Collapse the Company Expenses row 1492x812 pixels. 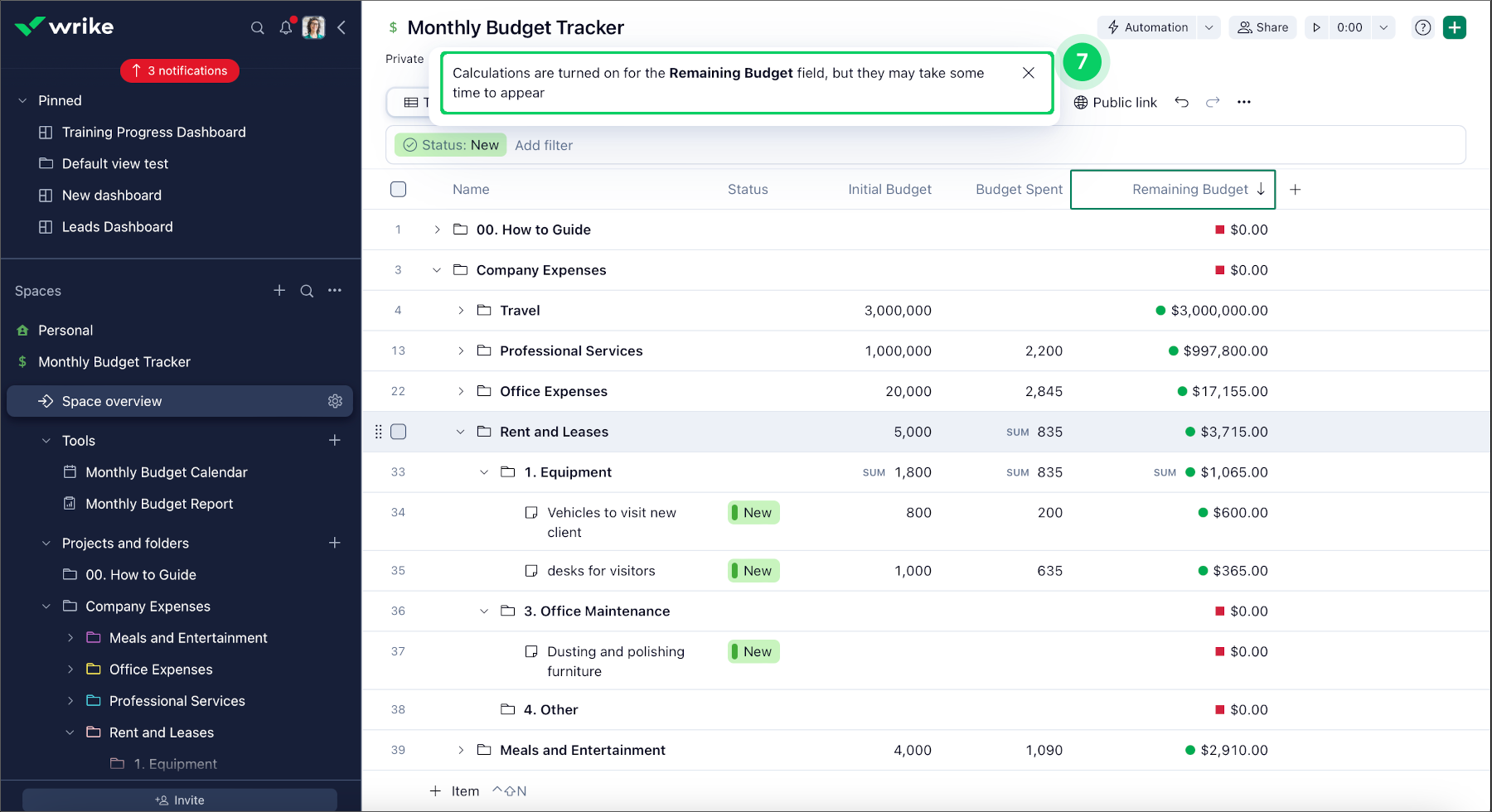pos(437,269)
